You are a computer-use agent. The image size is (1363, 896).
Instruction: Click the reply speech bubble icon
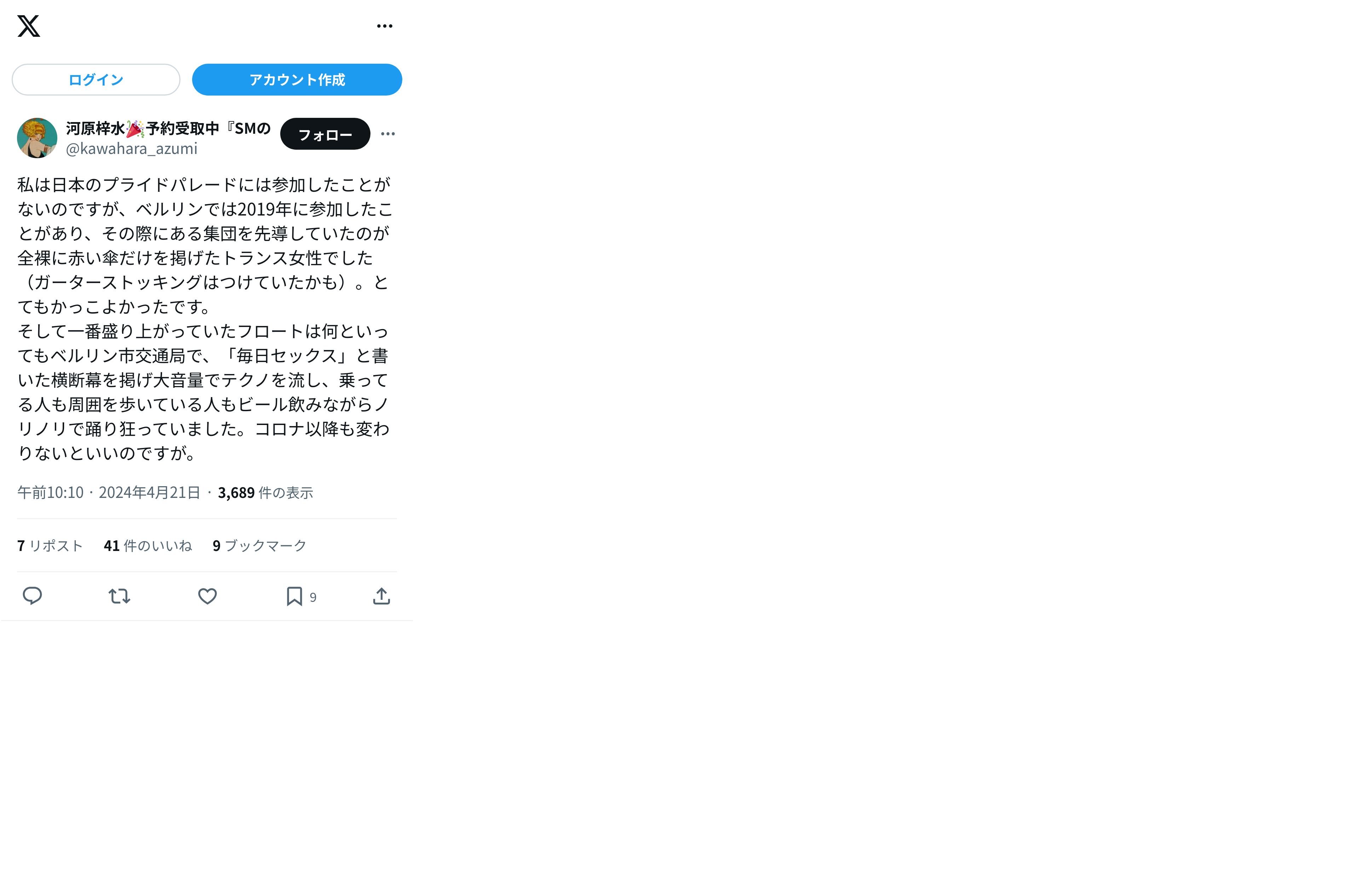tap(32, 596)
